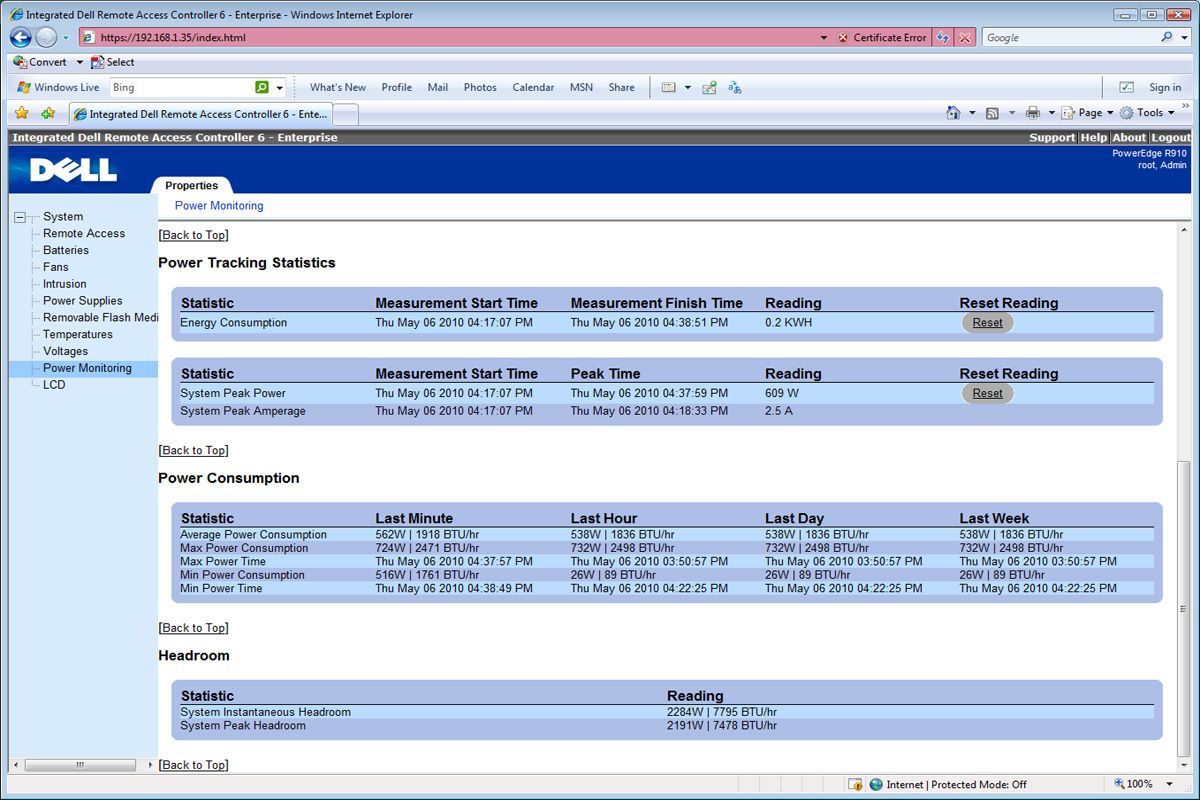The height and width of the screenshot is (800, 1200).
Task: Click Share in Windows Live toolbar
Action: click(x=622, y=87)
